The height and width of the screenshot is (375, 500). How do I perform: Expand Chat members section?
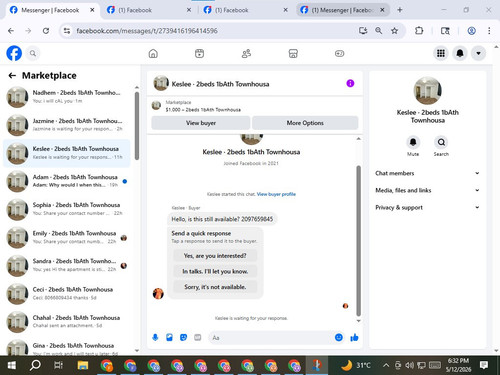click(428, 173)
